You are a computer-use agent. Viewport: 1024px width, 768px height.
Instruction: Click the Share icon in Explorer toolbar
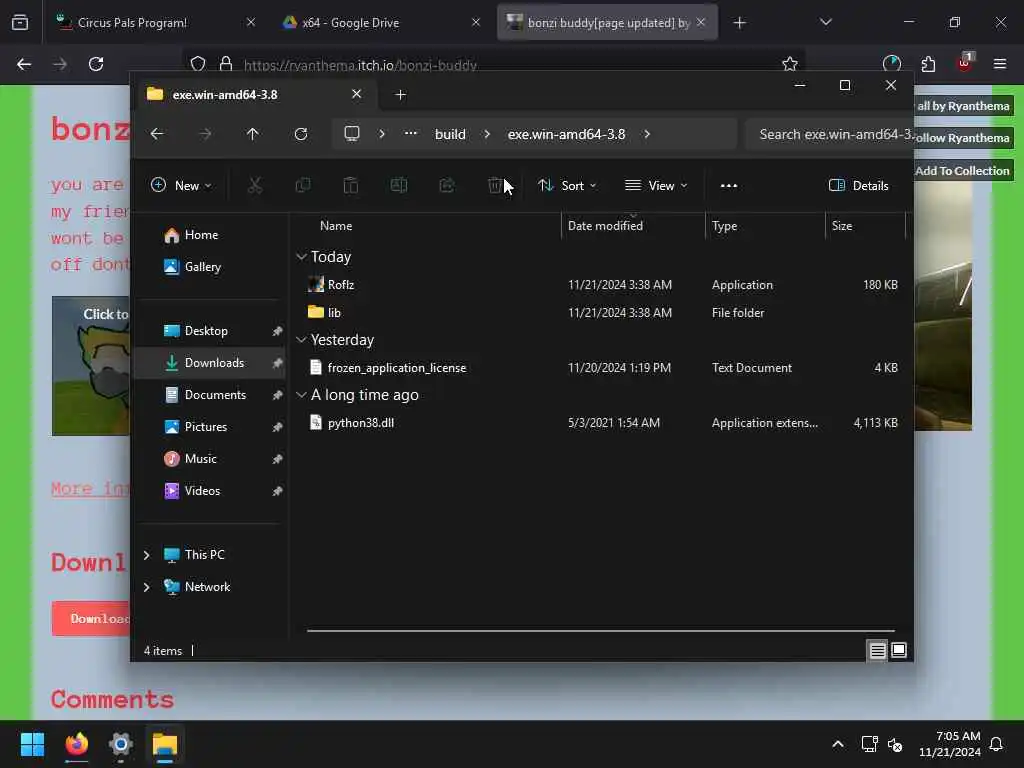click(447, 185)
